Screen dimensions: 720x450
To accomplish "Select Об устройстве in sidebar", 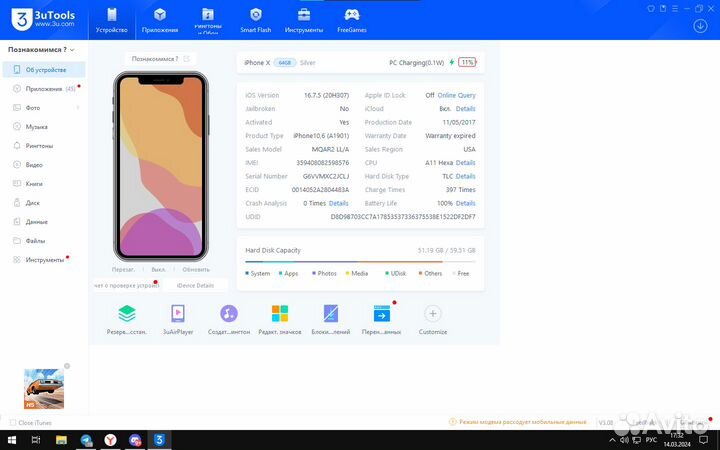I will [x=44, y=70].
